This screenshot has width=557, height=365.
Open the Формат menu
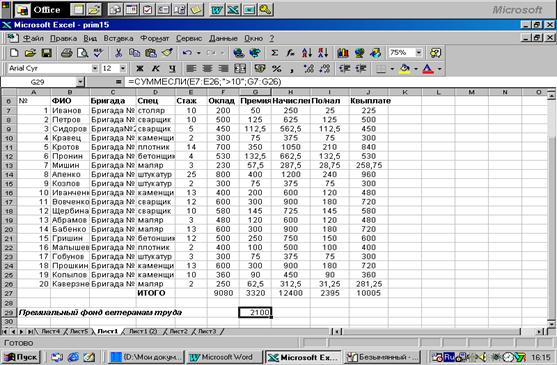[155, 38]
